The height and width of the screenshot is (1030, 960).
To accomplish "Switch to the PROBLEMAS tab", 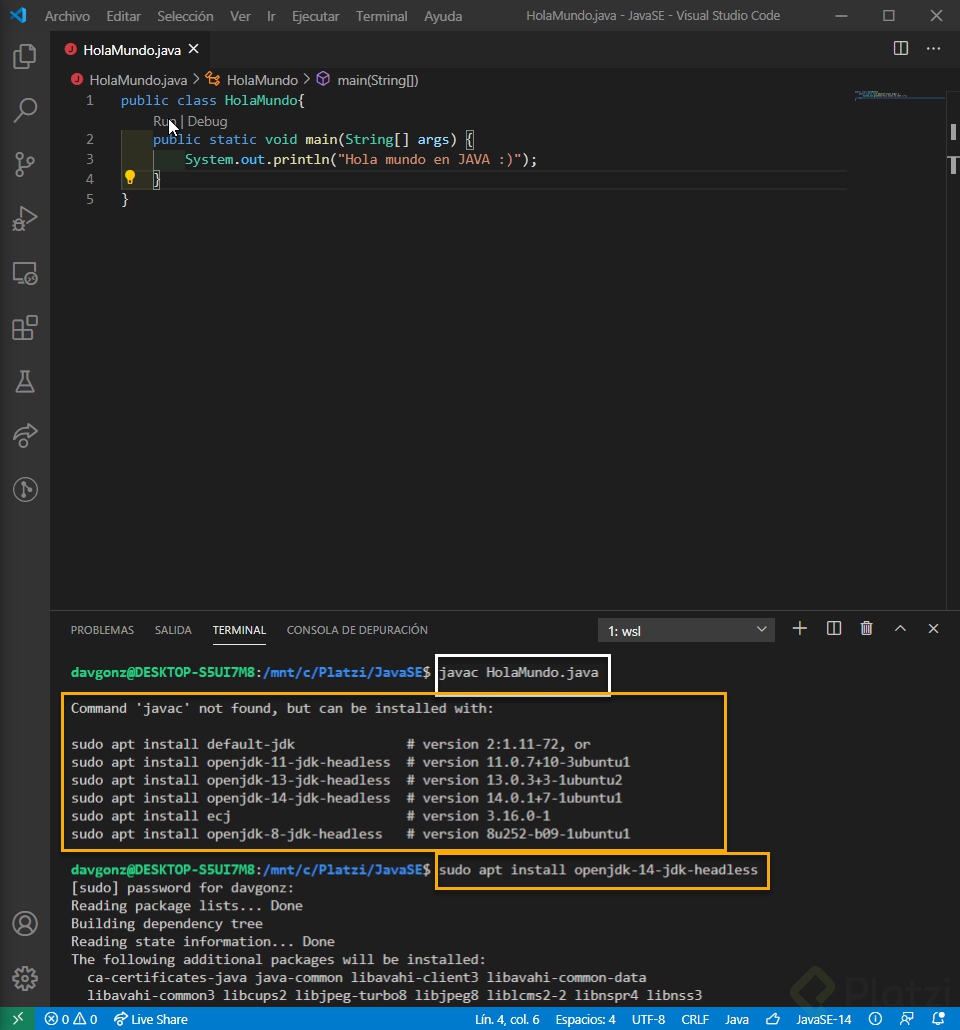I will (x=101, y=630).
